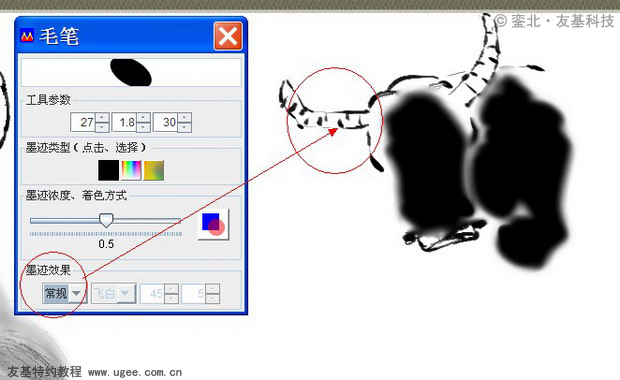Viewport: 620px width, 380px height.
Task: Click into the 30 parameter field
Action: point(166,122)
